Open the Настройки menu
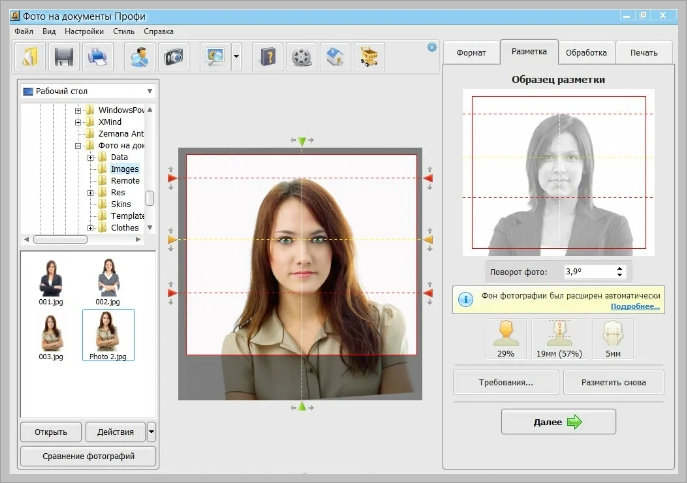Image resolution: width=687 pixels, height=483 pixels. [x=84, y=31]
